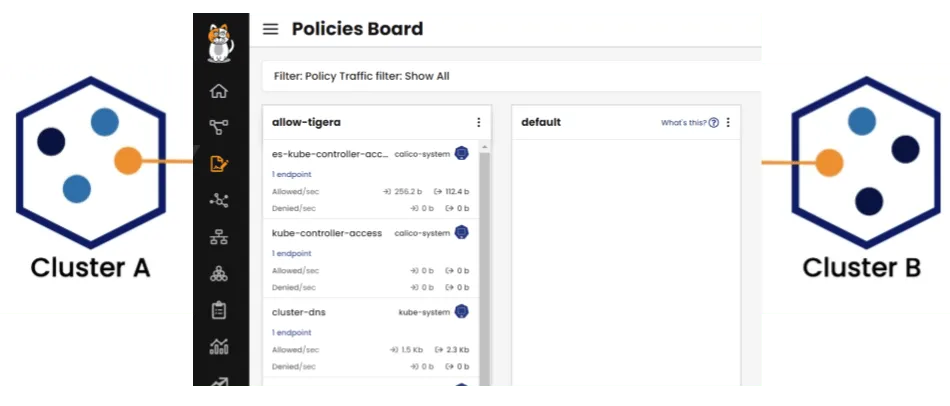Click calico-system namespace on es-kube-controller-acc...

422,154
